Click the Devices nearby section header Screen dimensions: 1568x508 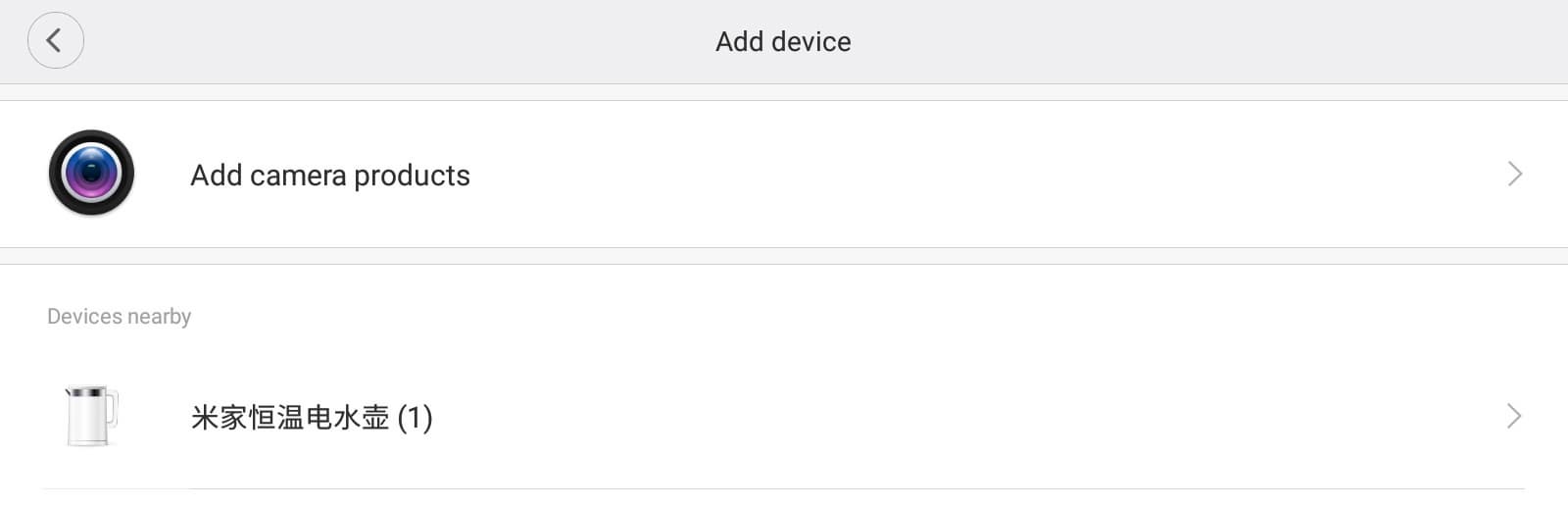(120, 317)
